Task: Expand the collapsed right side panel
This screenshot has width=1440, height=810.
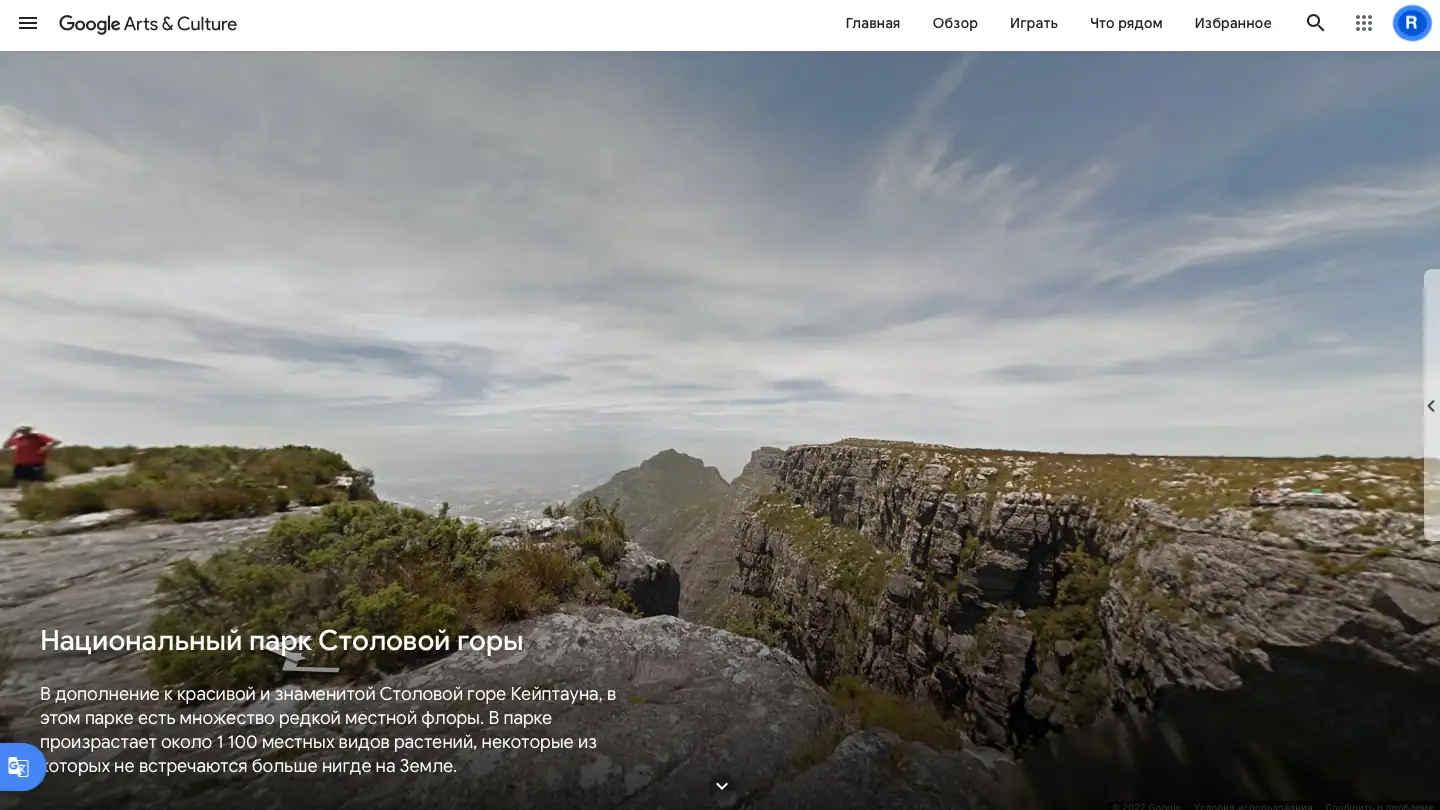Action: tap(1431, 406)
